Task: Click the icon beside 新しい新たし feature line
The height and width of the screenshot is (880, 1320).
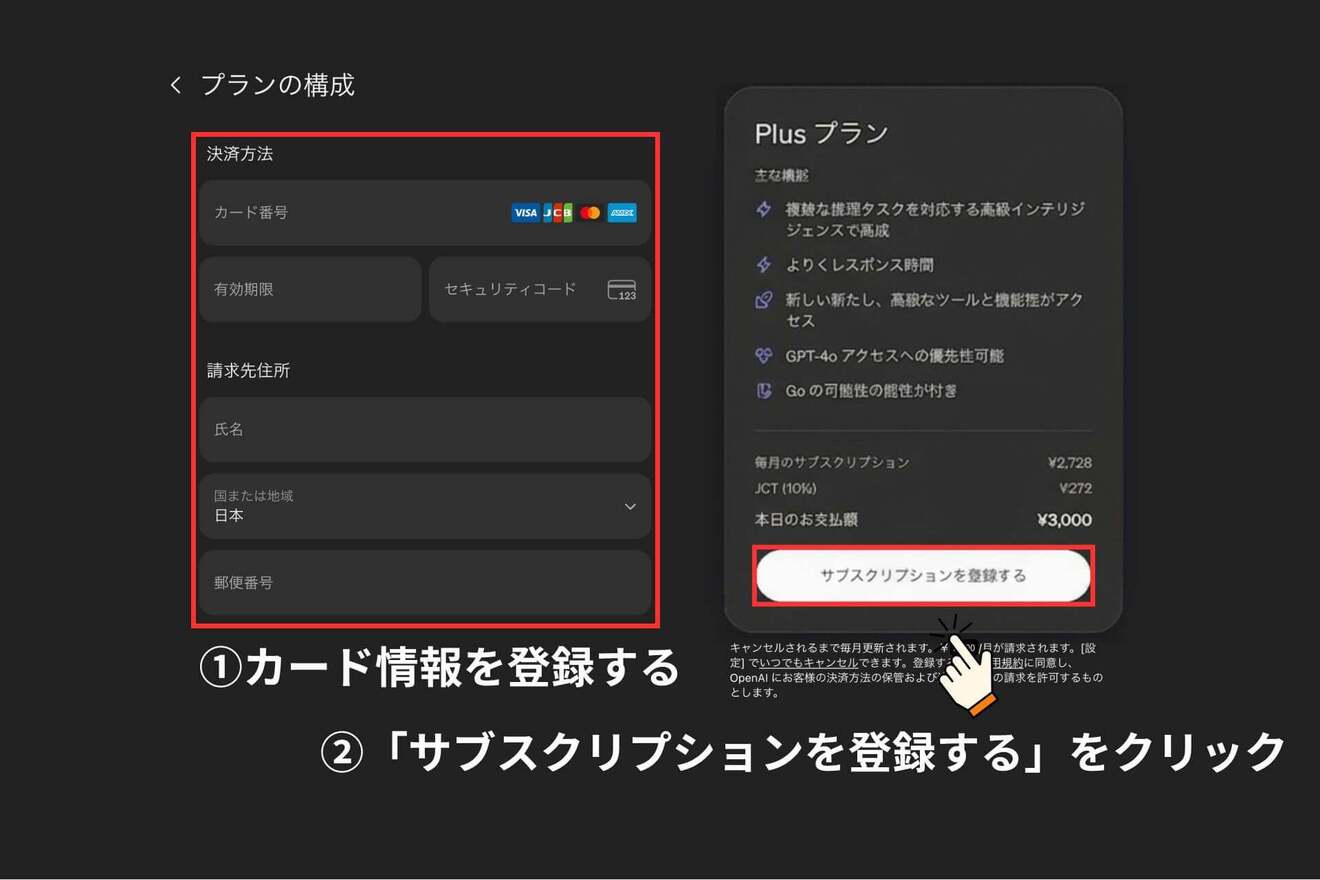Action: (764, 300)
